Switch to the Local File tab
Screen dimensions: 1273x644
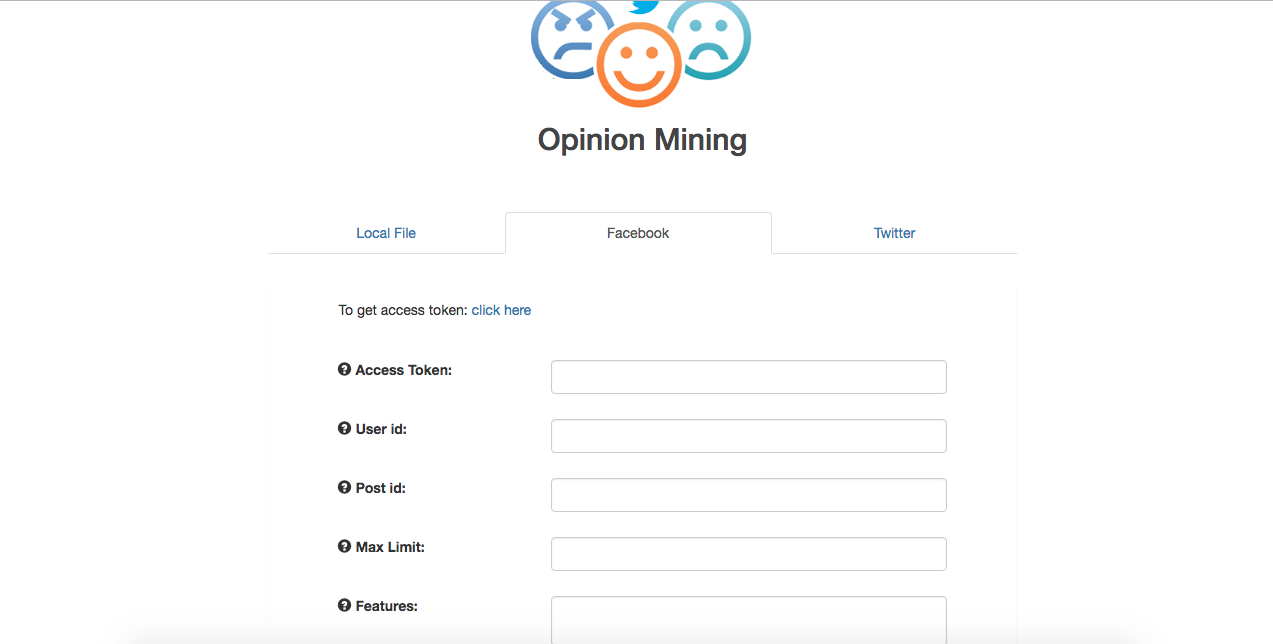(386, 233)
